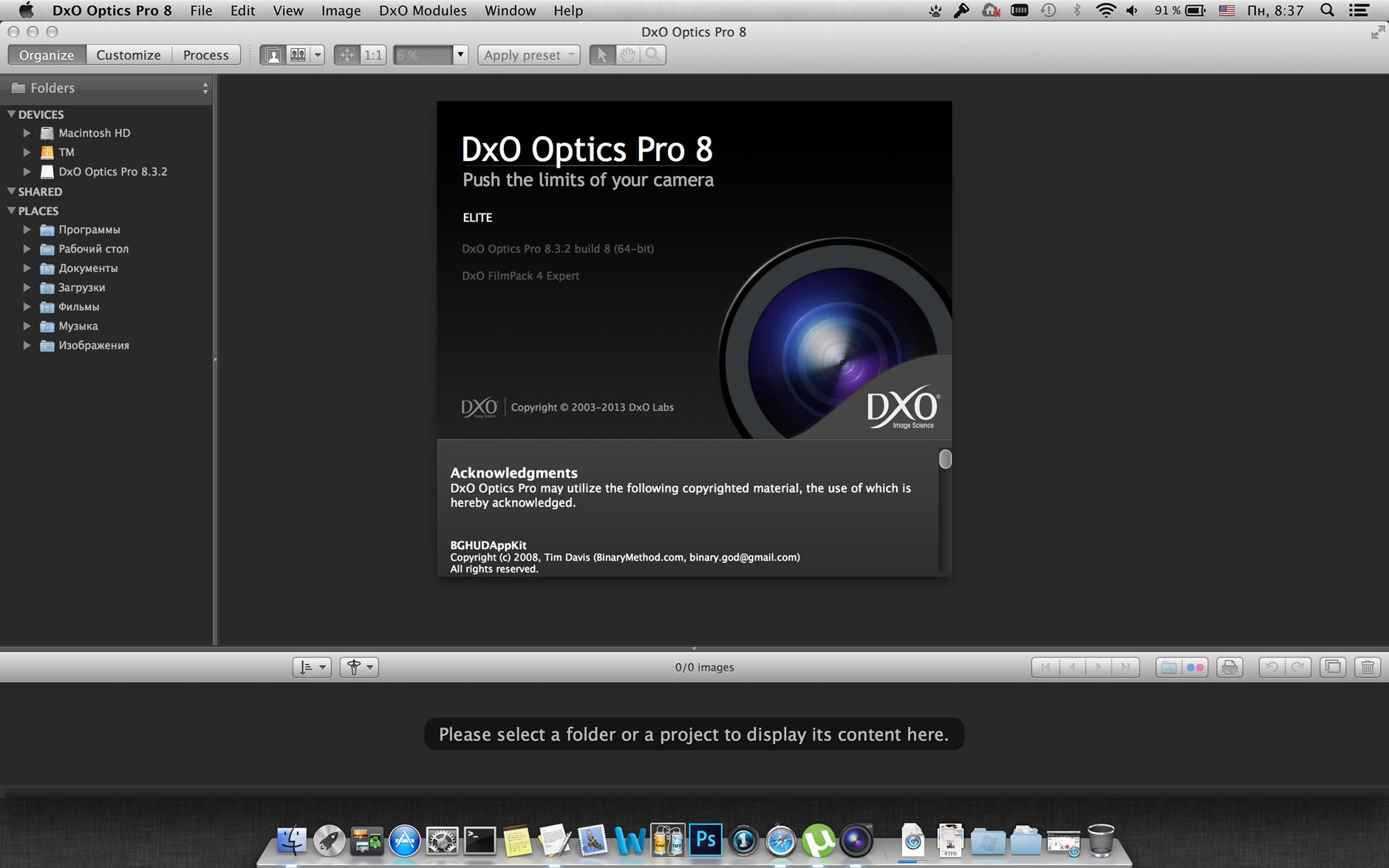Open DxO Optics Pro dock icon
This screenshot has height=868, width=1389.
[x=856, y=841]
